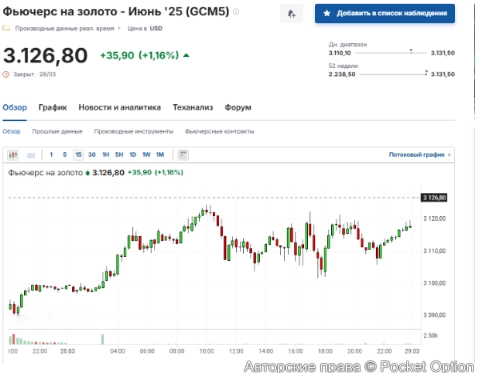Set chart interval to 5H
This screenshot has height=373, width=479.
point(119,155)
